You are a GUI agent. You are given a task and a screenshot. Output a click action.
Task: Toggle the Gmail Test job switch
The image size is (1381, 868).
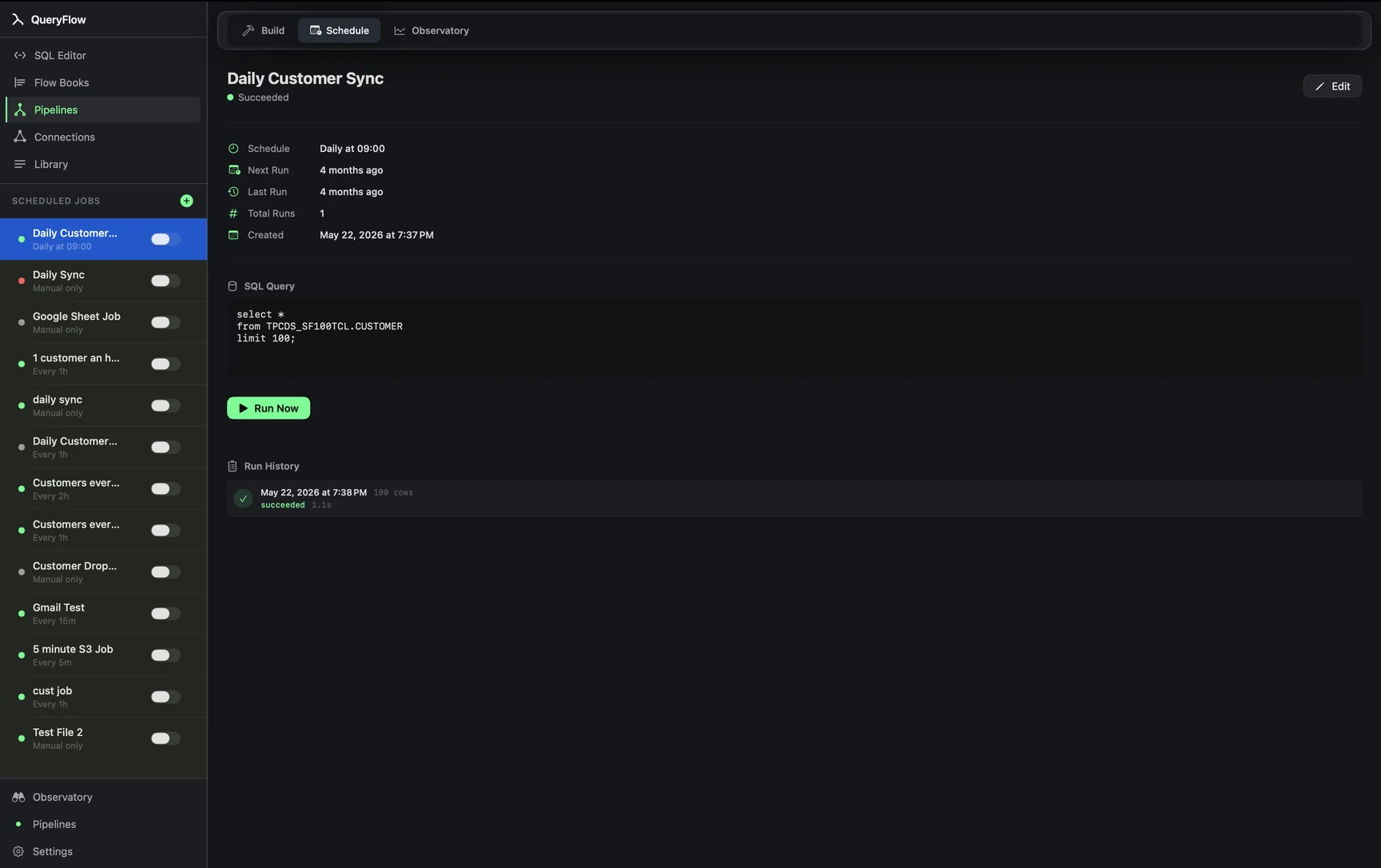coord(165,613)
